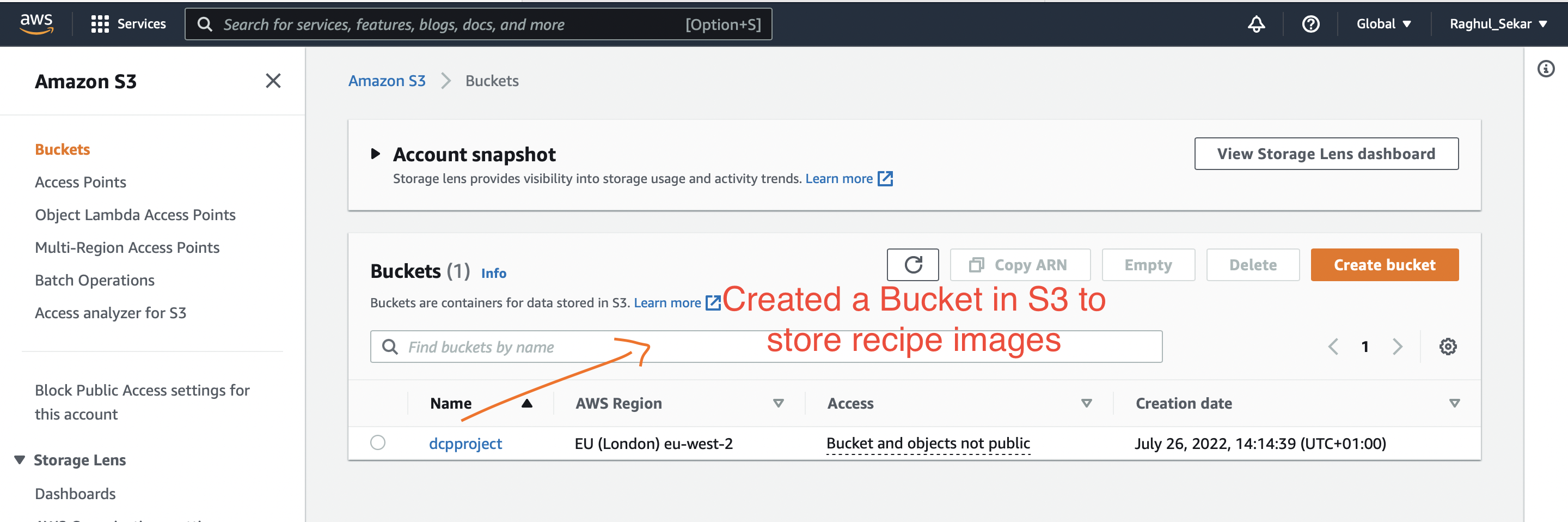Select the dcpproject bucket radio button

(377, 443)
